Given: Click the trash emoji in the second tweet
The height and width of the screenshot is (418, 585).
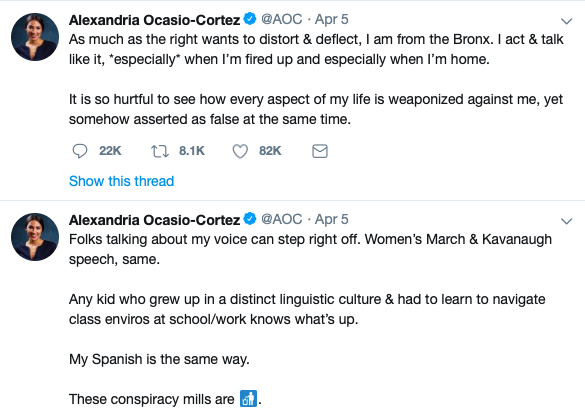Looking at the screenshot, I should click(248, 399).
